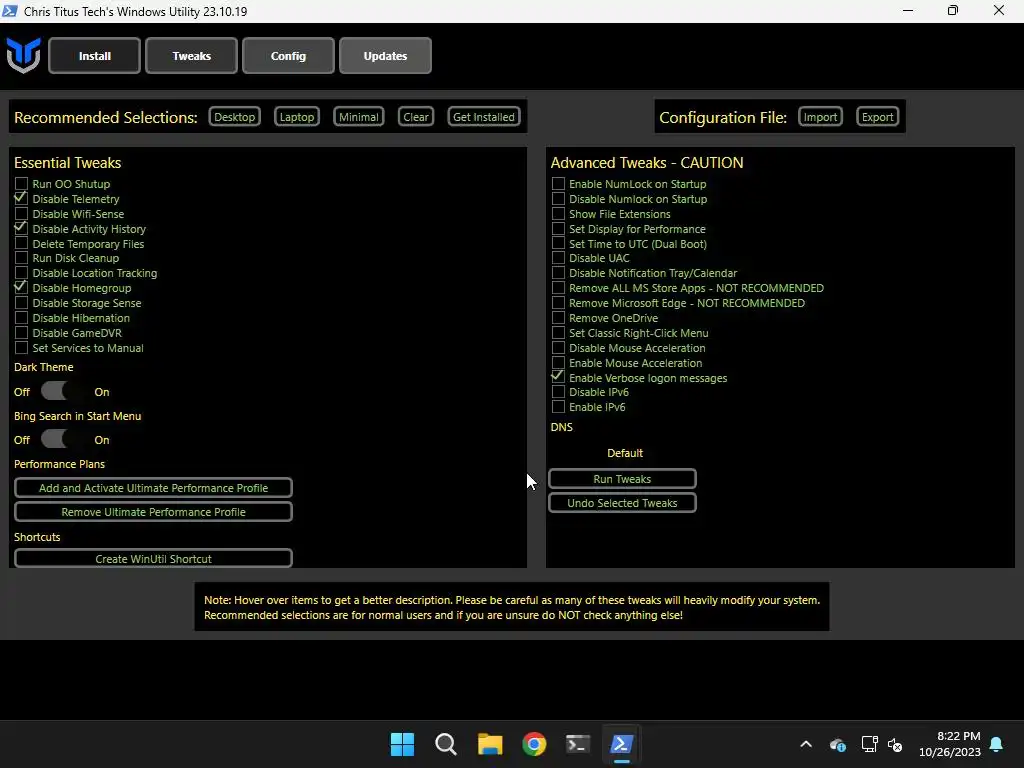Check Disable Wifi-Sense

[x=22, y=214]
